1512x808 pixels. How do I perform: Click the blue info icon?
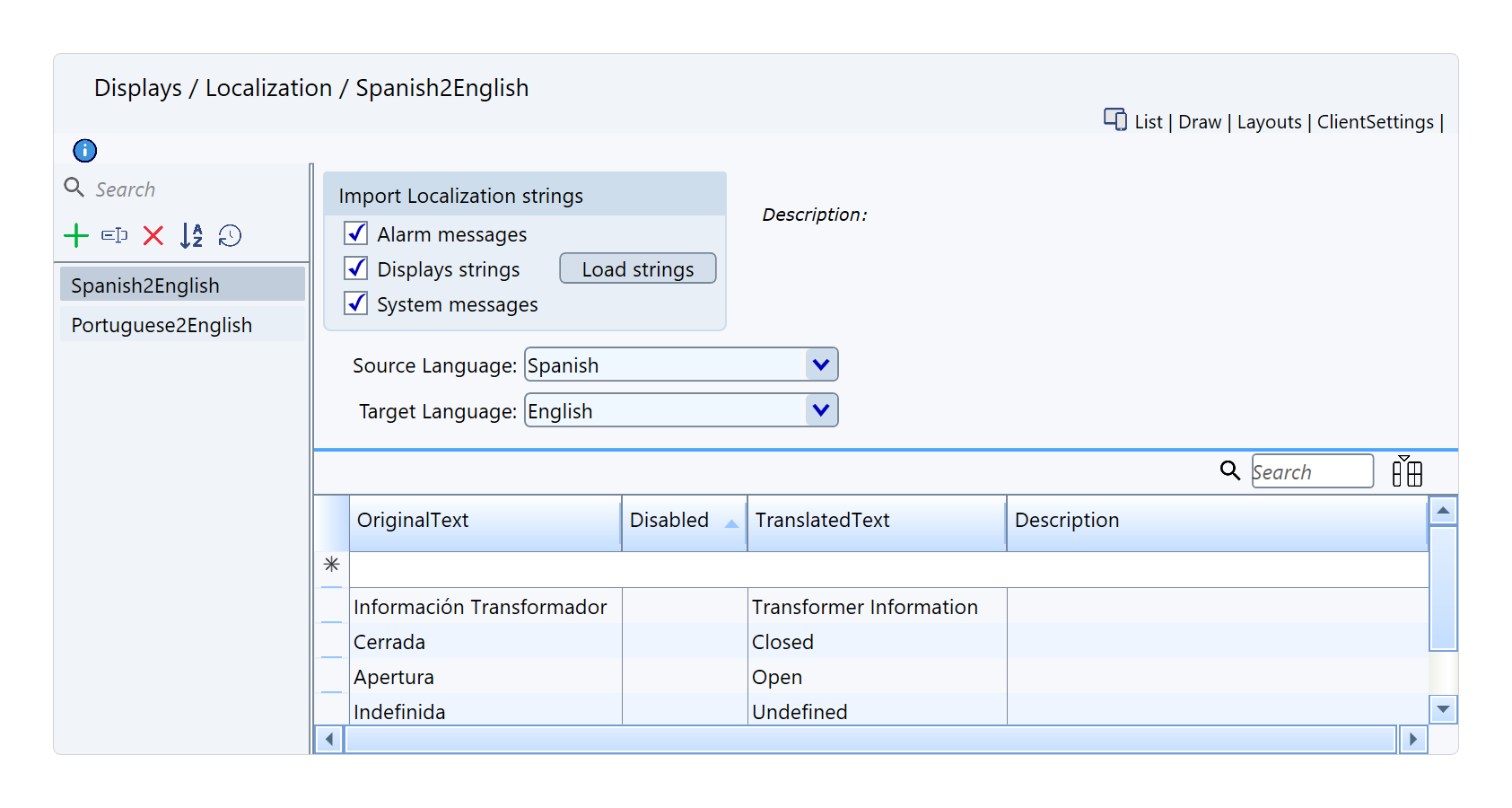coord(85,151)
